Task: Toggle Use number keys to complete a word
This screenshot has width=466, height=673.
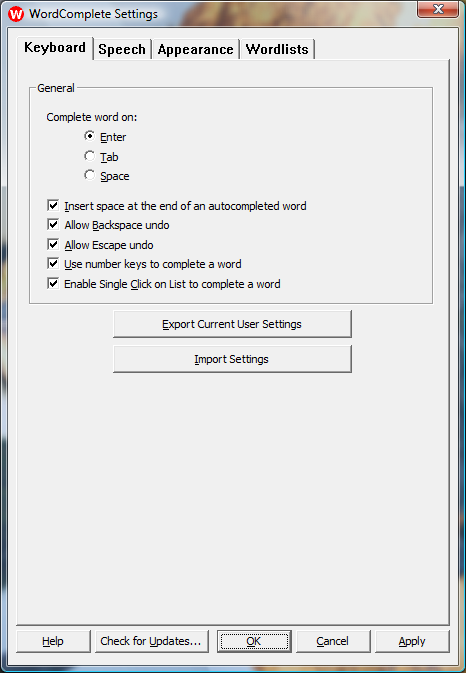Action: point(53,264)
